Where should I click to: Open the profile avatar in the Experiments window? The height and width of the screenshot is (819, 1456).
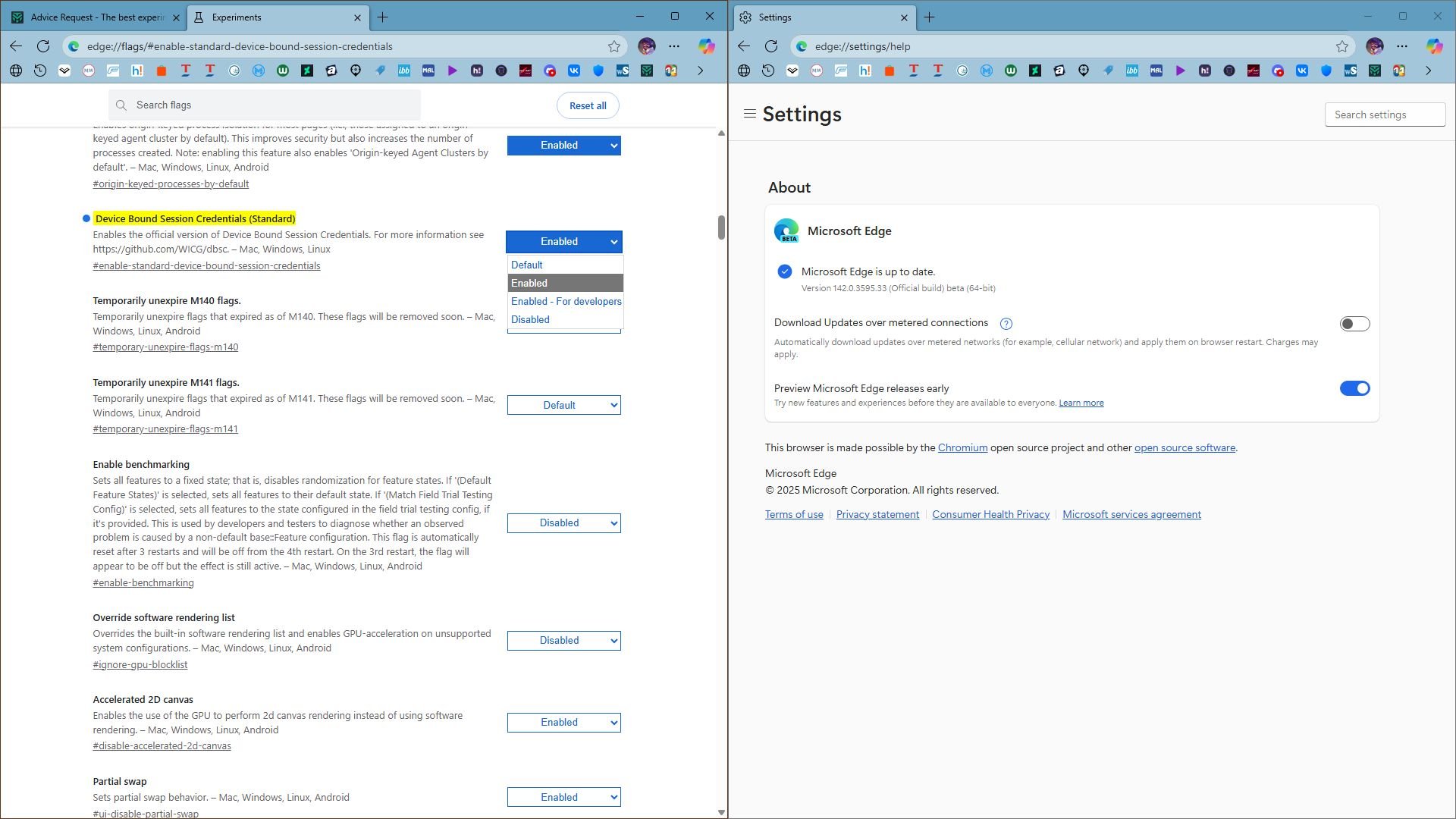647,46
